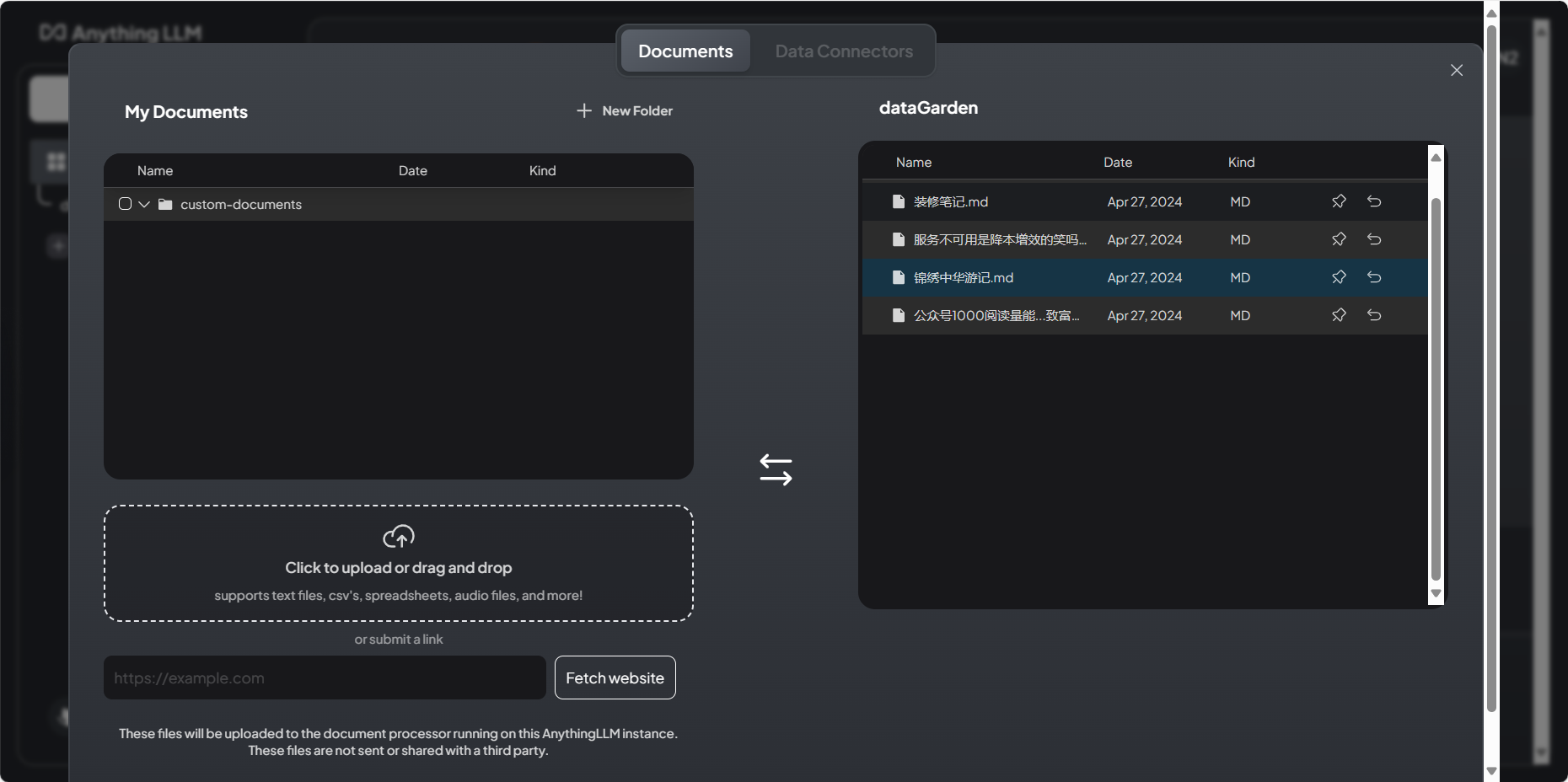This screenshot has height=782, width=1568.
Task: Pin the 装修笔记.md document
Action: click(1339, 201)
